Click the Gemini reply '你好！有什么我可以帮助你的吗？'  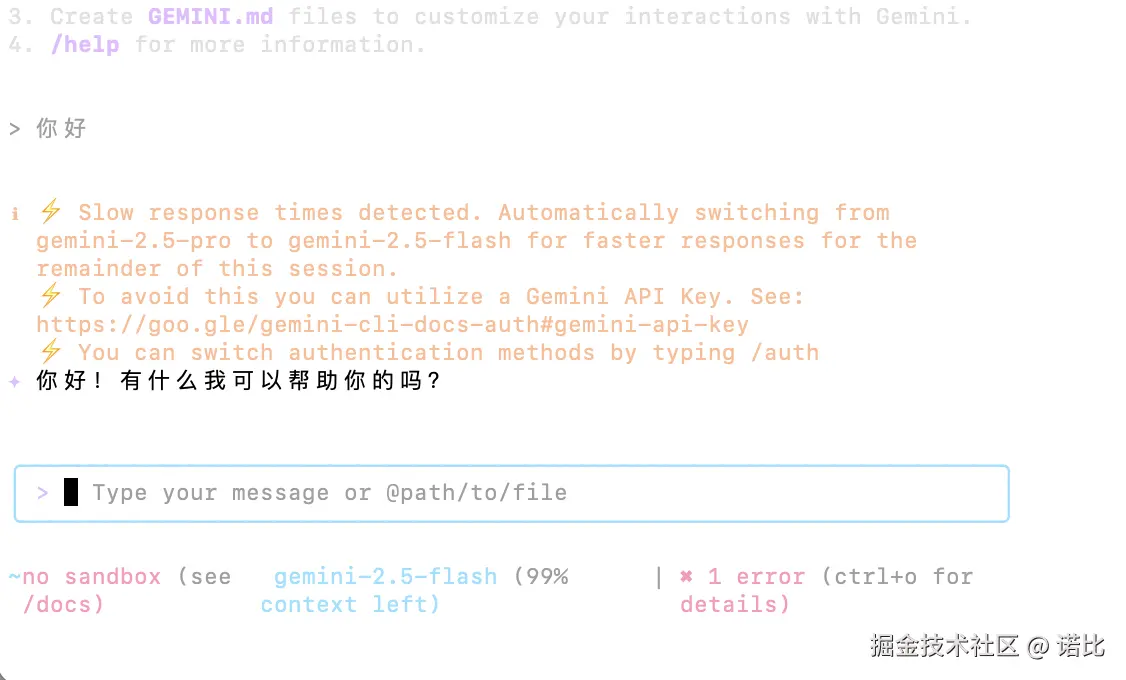238,382
